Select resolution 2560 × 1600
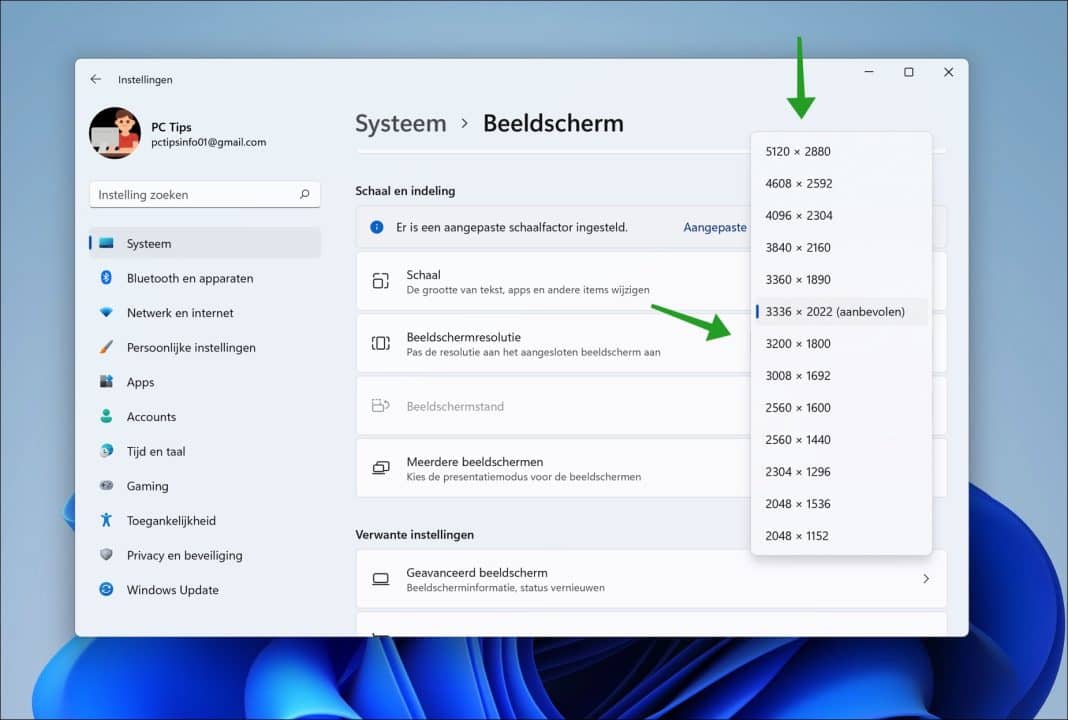 click(x=841, y=407)
